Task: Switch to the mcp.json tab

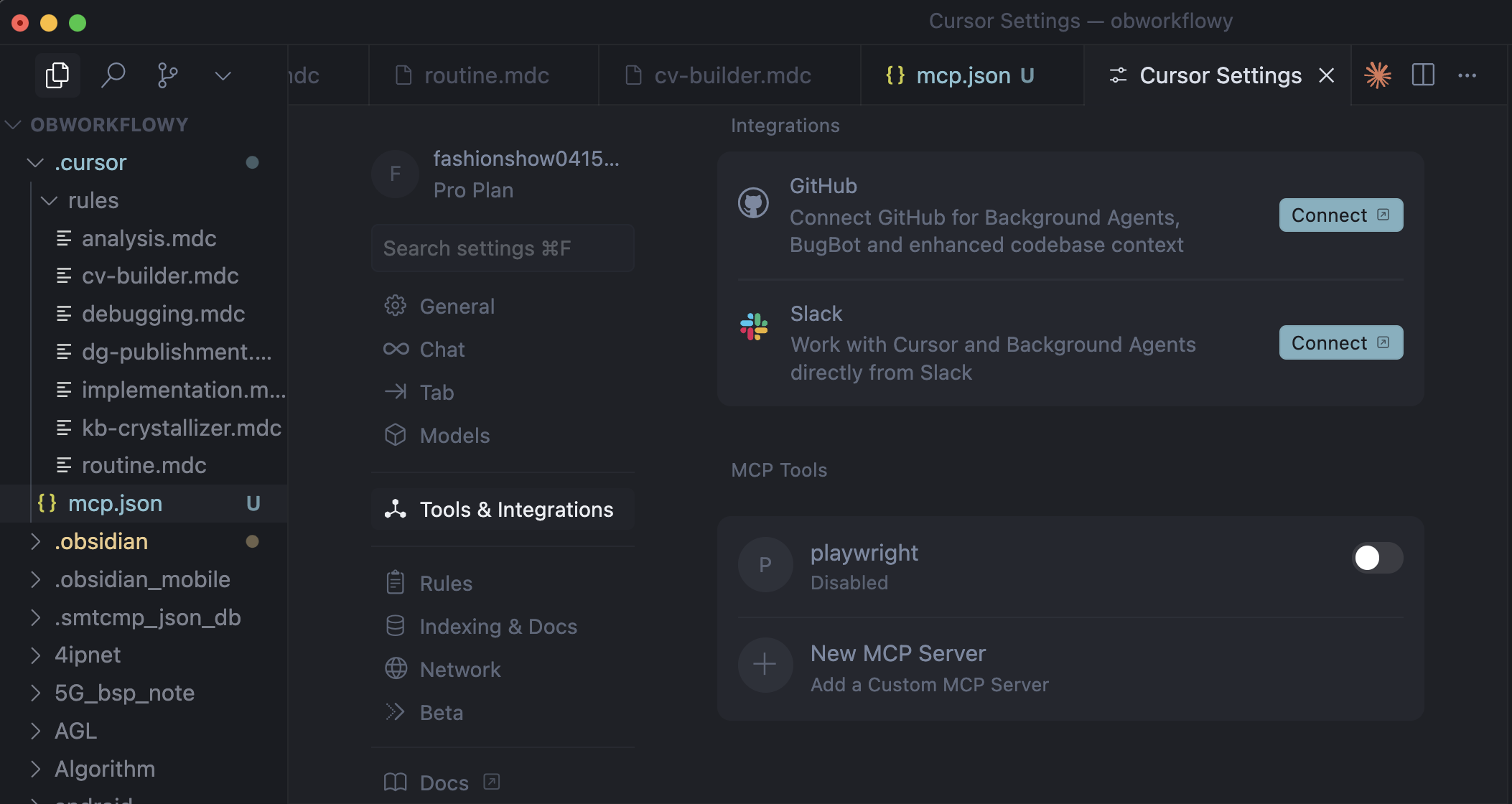Action: [x=962, y=75]
